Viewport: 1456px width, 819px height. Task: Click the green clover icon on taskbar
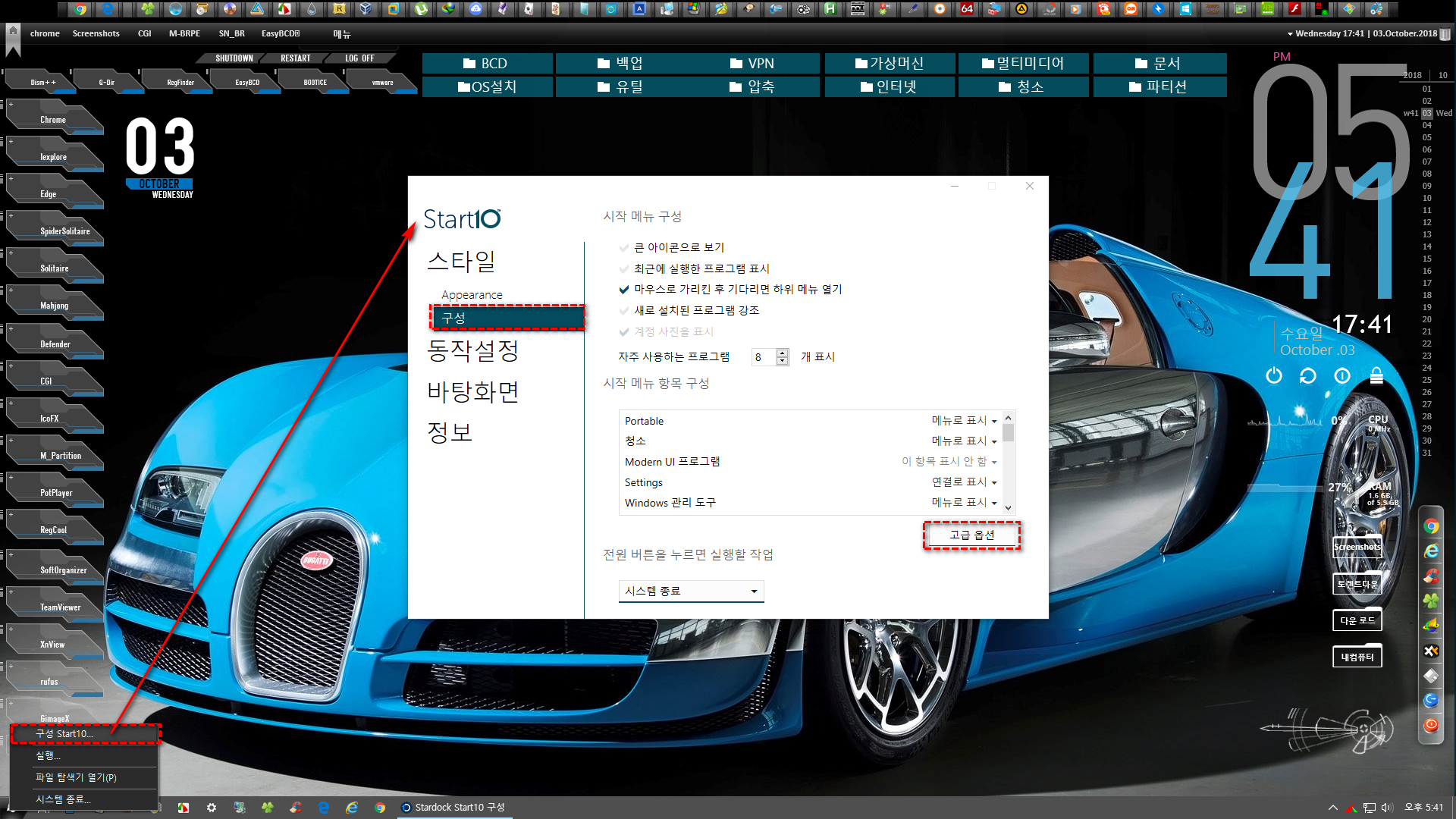(268, 808)
